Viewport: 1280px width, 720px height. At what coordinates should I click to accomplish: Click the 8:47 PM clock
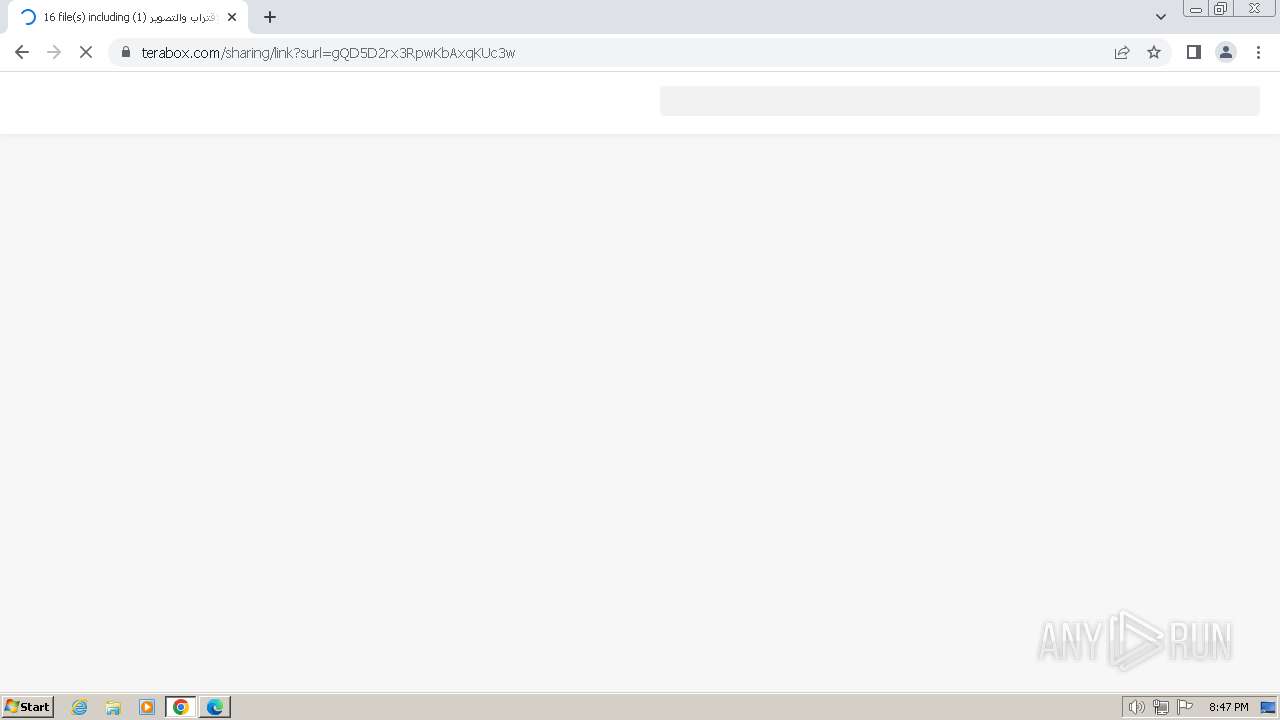tap(1228, 707)
